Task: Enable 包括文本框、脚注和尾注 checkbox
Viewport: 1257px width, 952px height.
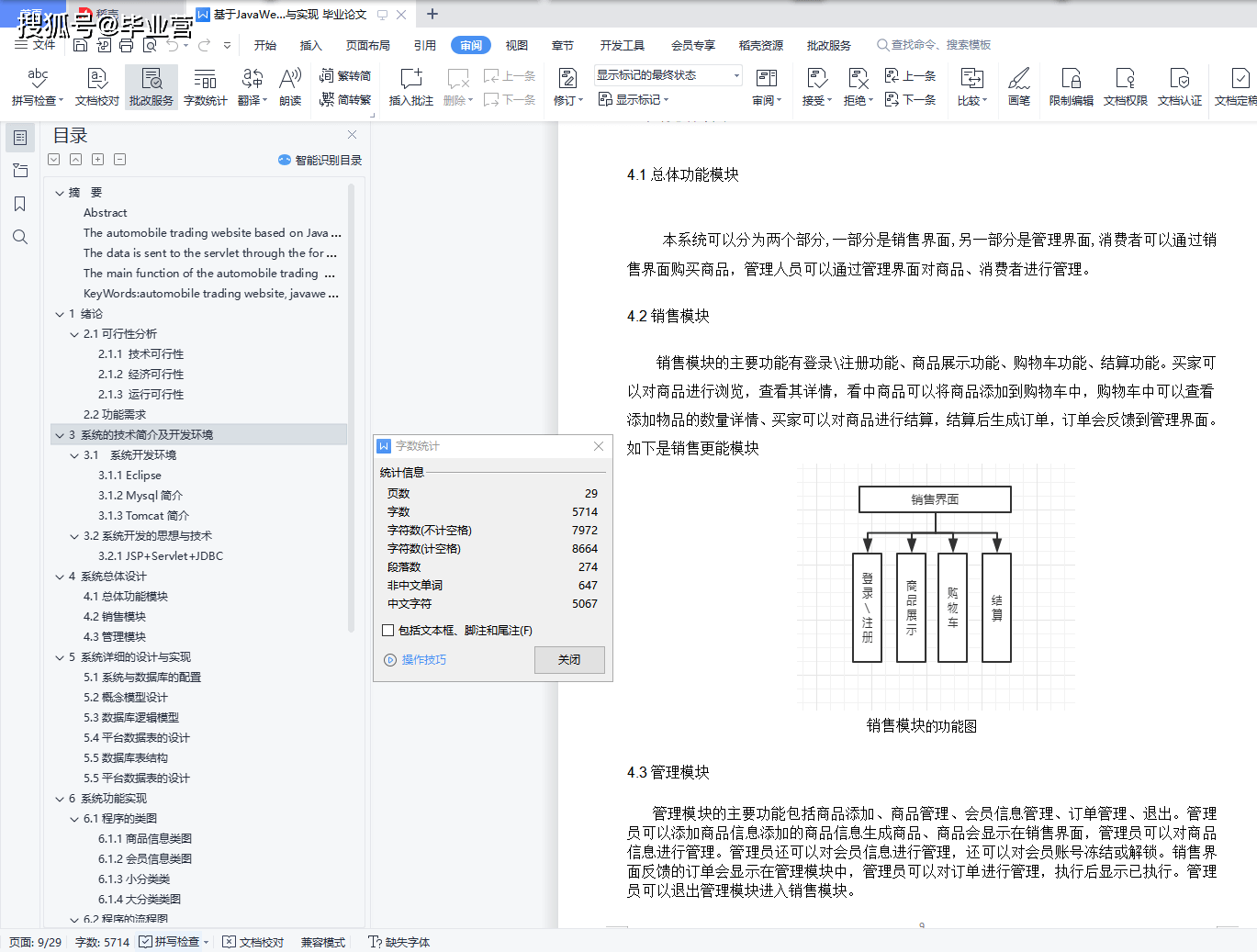Action: click(x=386, y=630)
